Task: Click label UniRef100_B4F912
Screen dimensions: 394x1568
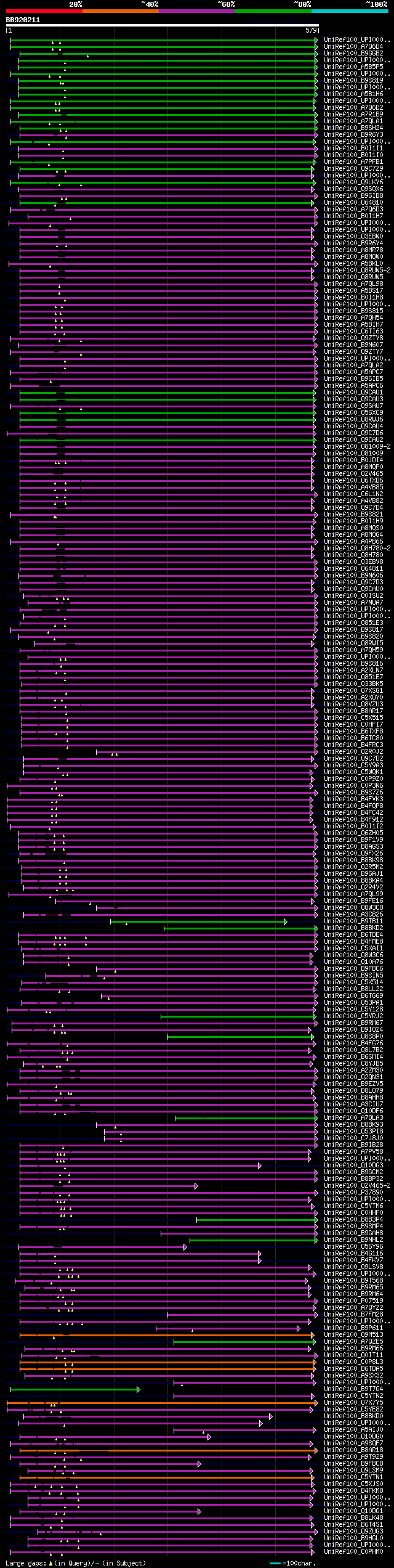Action: [x=353, y=819]
